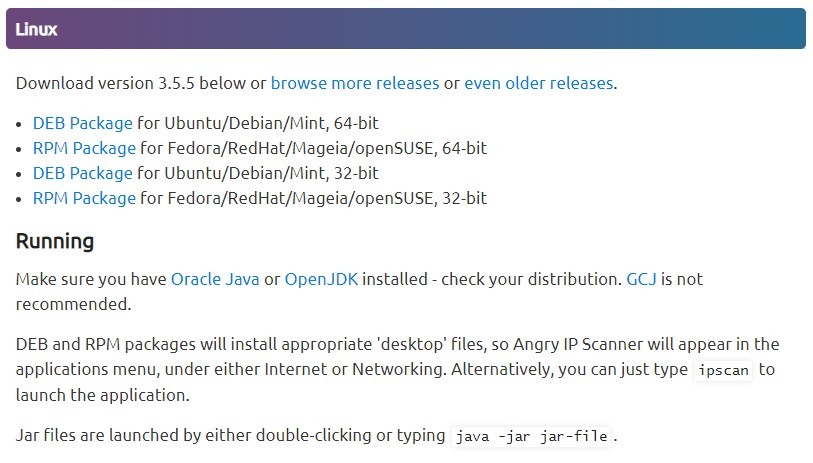813x463 pixels.
Task: Open the Oracle Java link
Action: (215, 279)
